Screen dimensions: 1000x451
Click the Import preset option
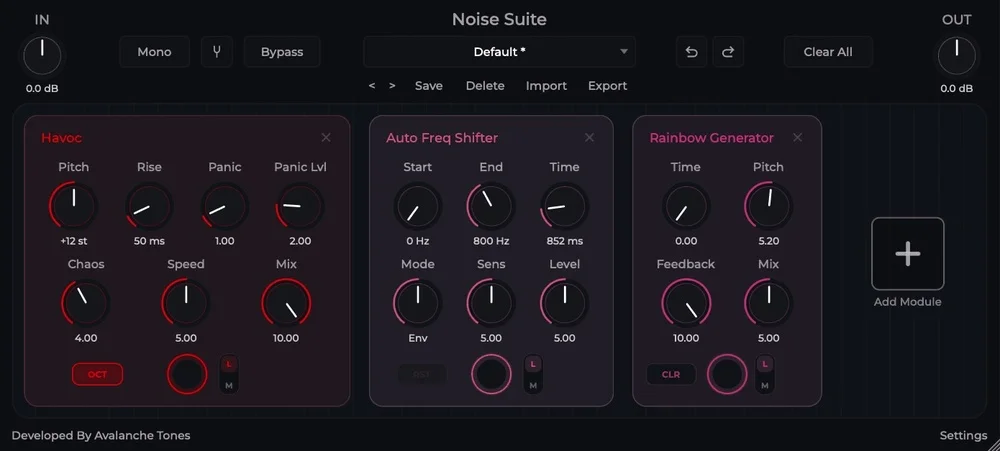[546, 86]
